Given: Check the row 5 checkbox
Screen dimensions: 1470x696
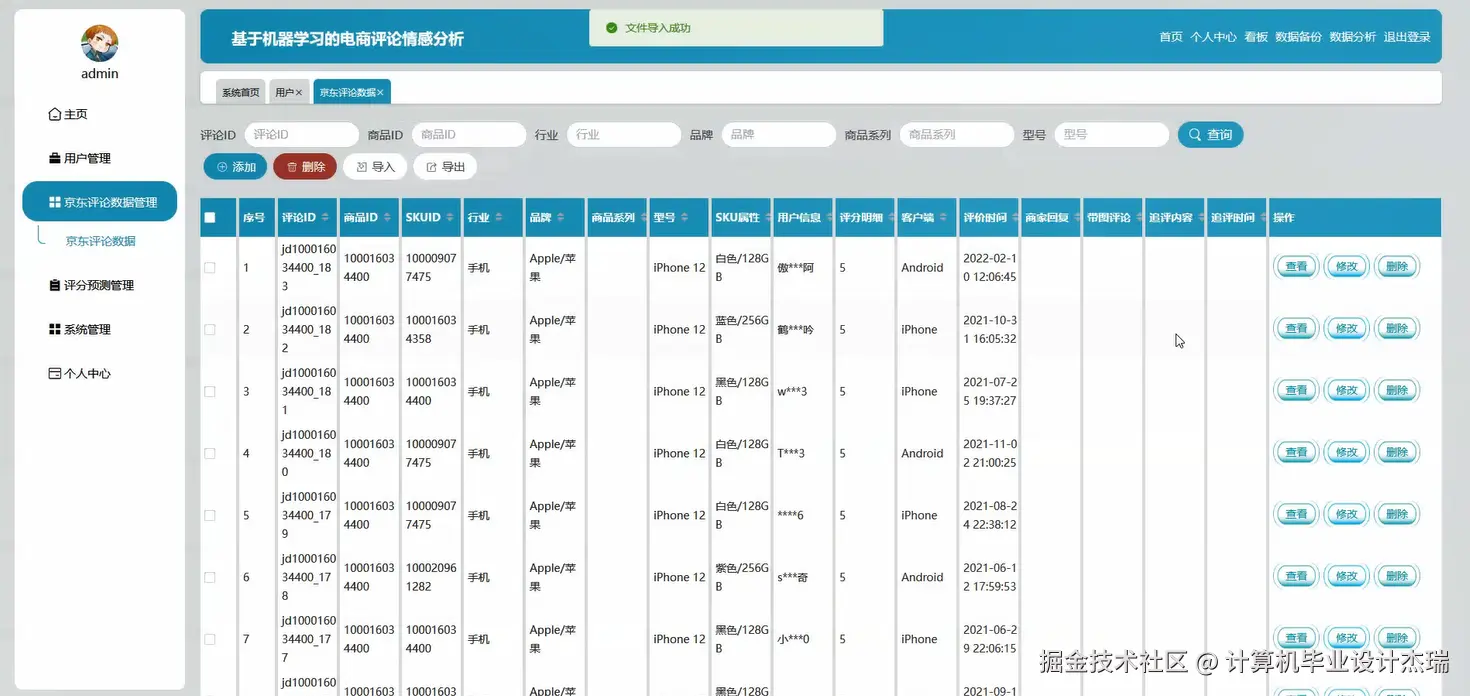Looking at the screenshot, I should tap(210, 516).
